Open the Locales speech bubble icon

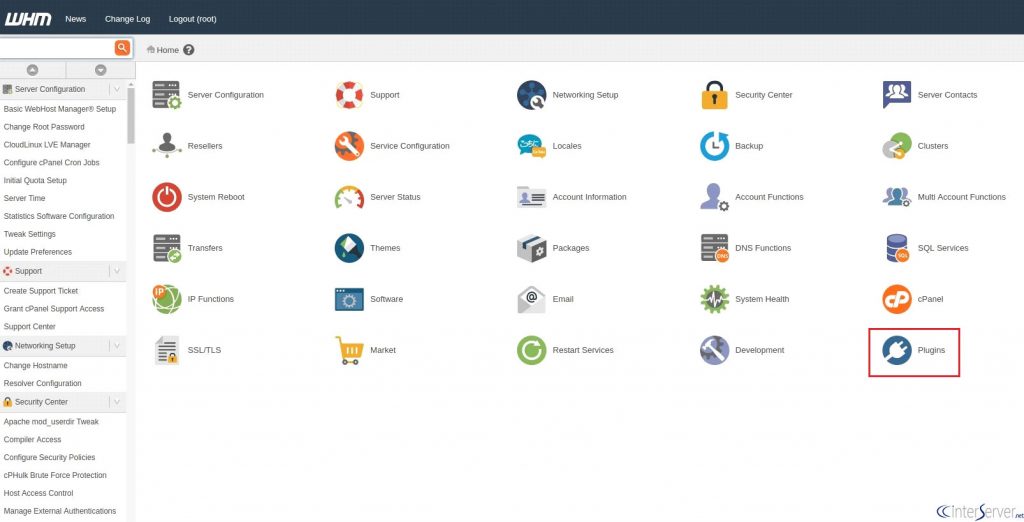coord(532,146)
